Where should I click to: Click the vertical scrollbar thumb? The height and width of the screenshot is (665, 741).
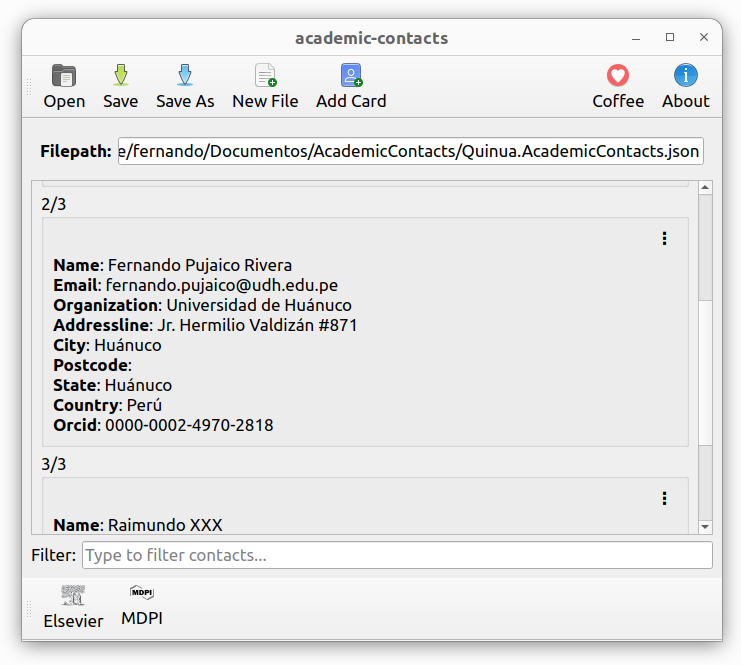[x=705, y=372]
